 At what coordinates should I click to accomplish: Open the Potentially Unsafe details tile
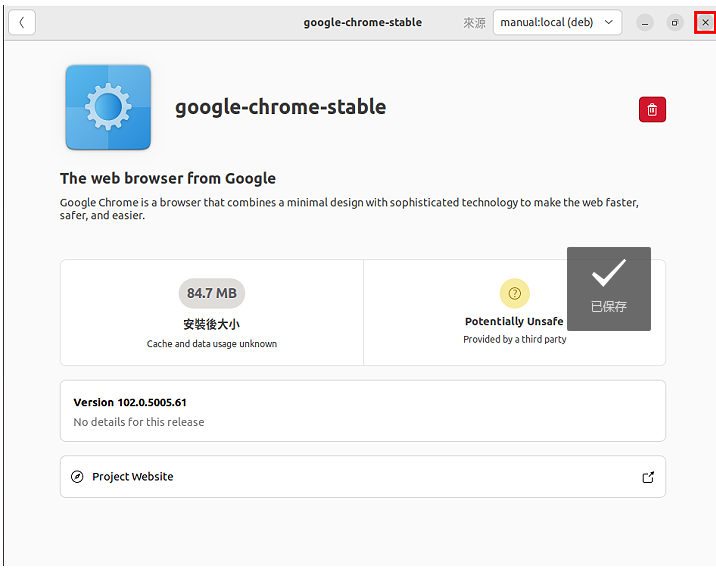point(515,312)
